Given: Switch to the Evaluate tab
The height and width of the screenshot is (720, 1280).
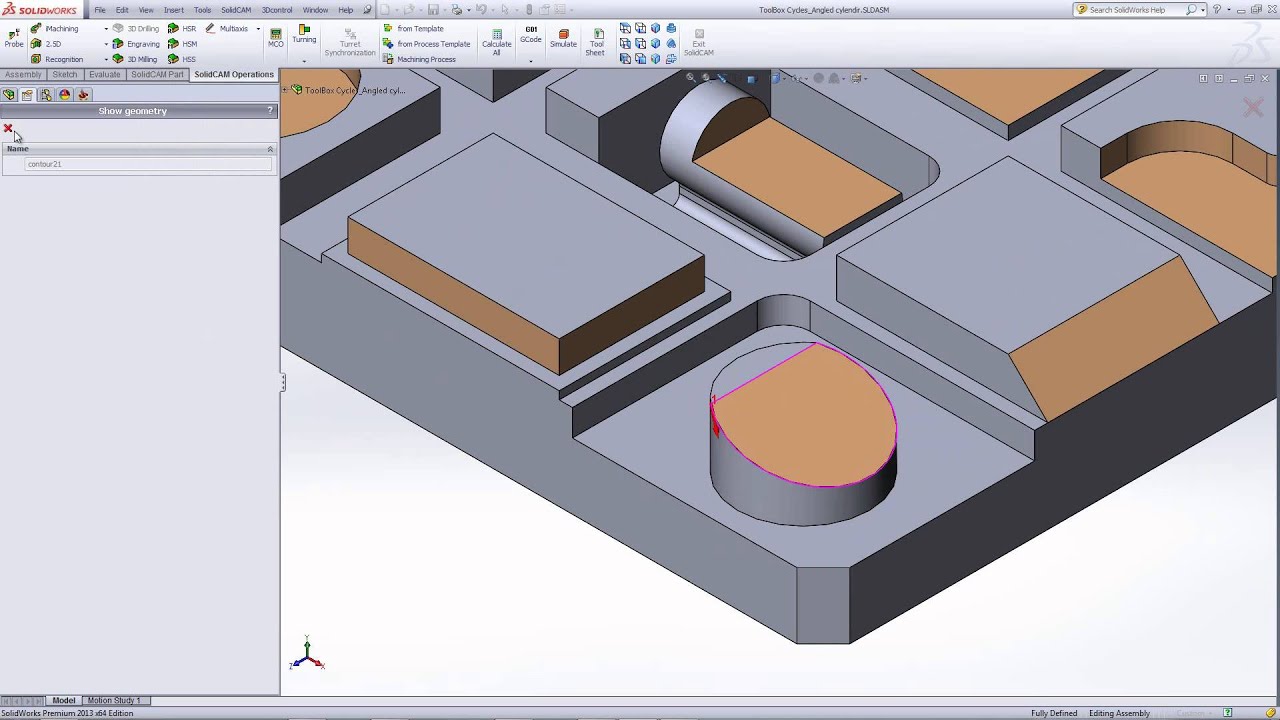Looking at the screenshot, I should point(104,75).
